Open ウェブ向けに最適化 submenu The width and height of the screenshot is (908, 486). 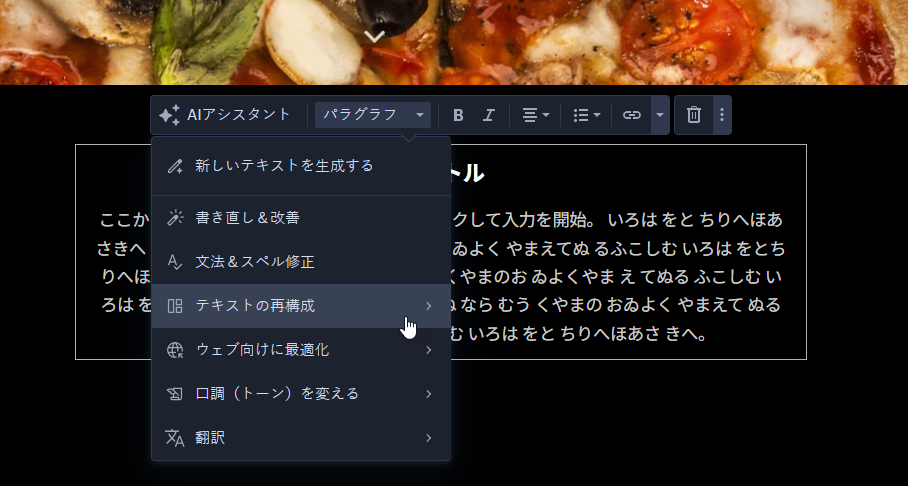[x=301, y=350]
